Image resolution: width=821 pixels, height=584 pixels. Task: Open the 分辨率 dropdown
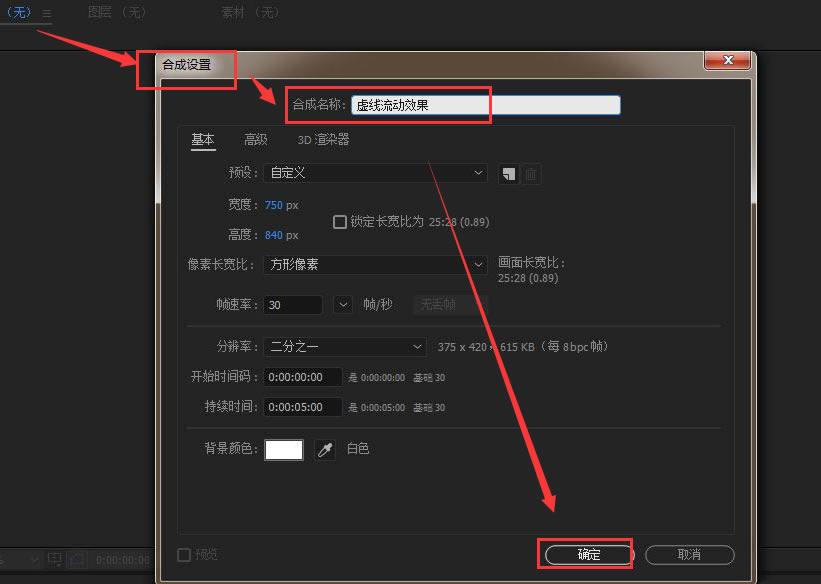click(x=345, y=347)
